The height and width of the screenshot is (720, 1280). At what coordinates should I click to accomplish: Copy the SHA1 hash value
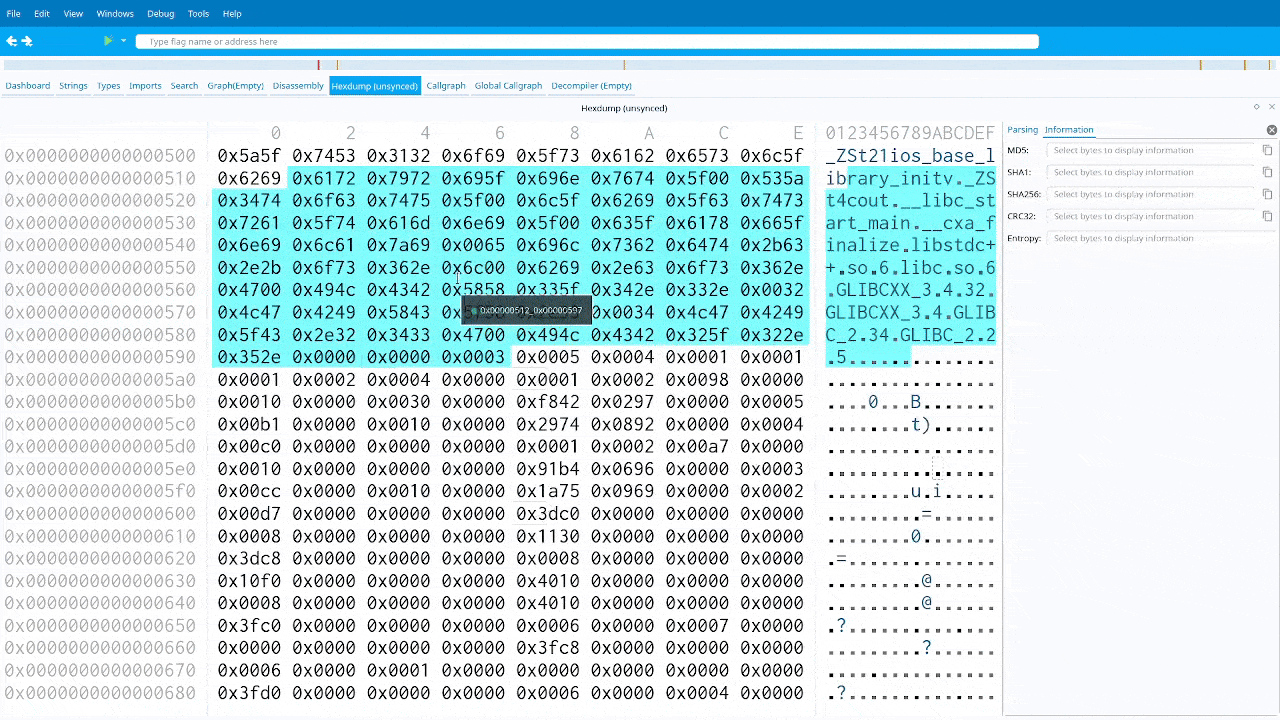(1267, 172)
